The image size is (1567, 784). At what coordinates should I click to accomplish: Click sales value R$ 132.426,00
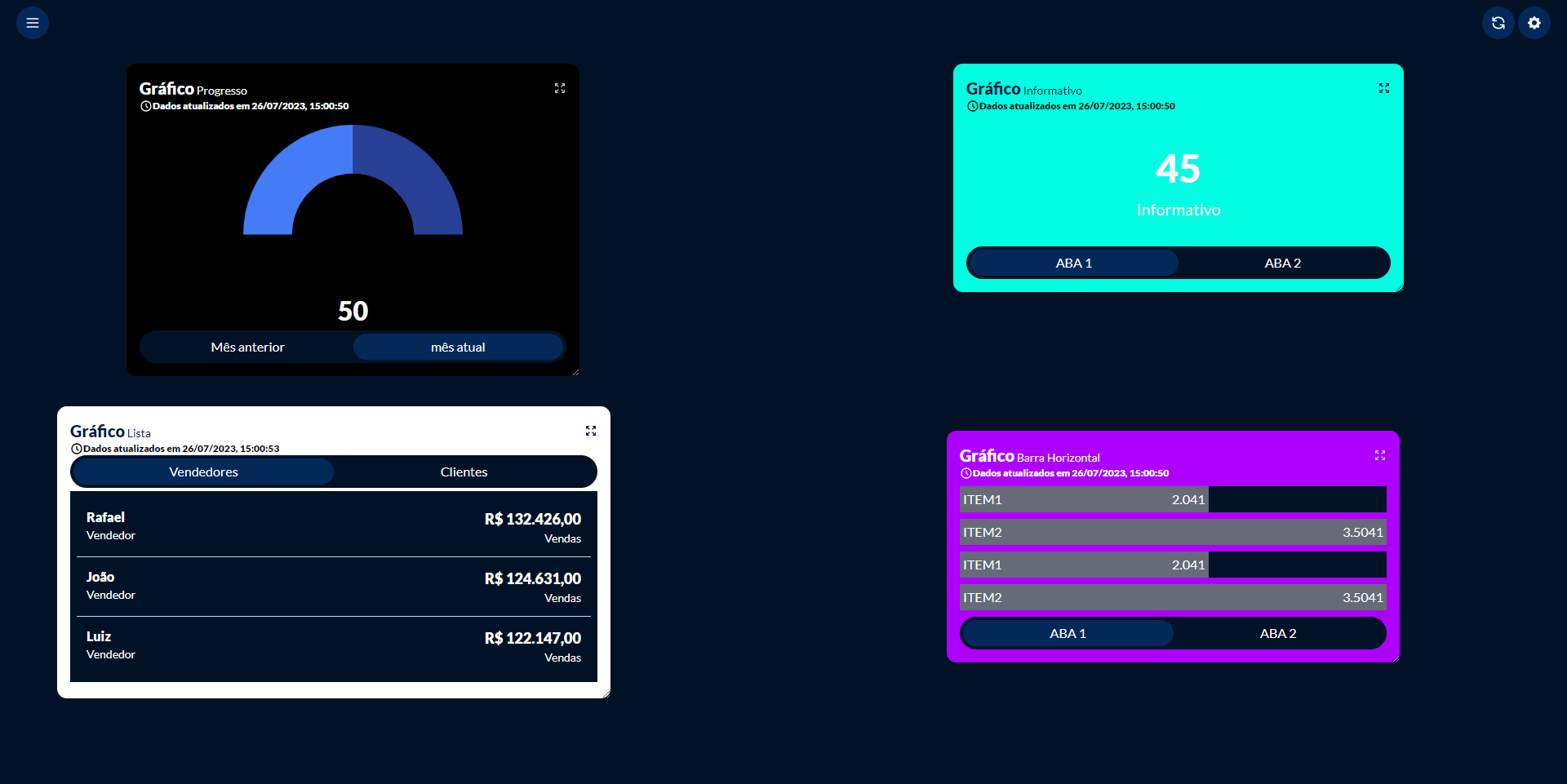coord(533,519)
